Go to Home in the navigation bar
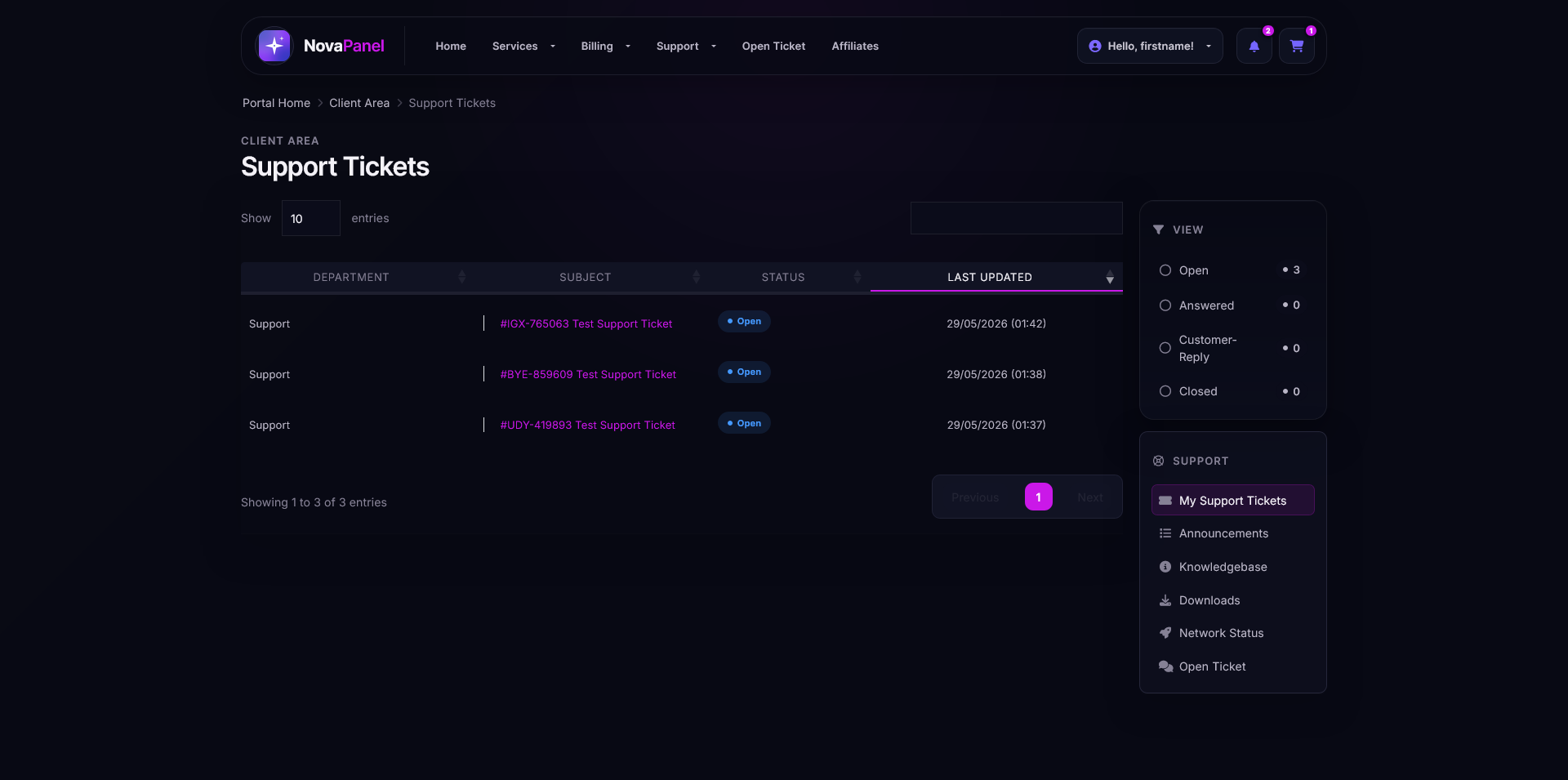This screenshot has height=780, width=1568. pos(451,46)
